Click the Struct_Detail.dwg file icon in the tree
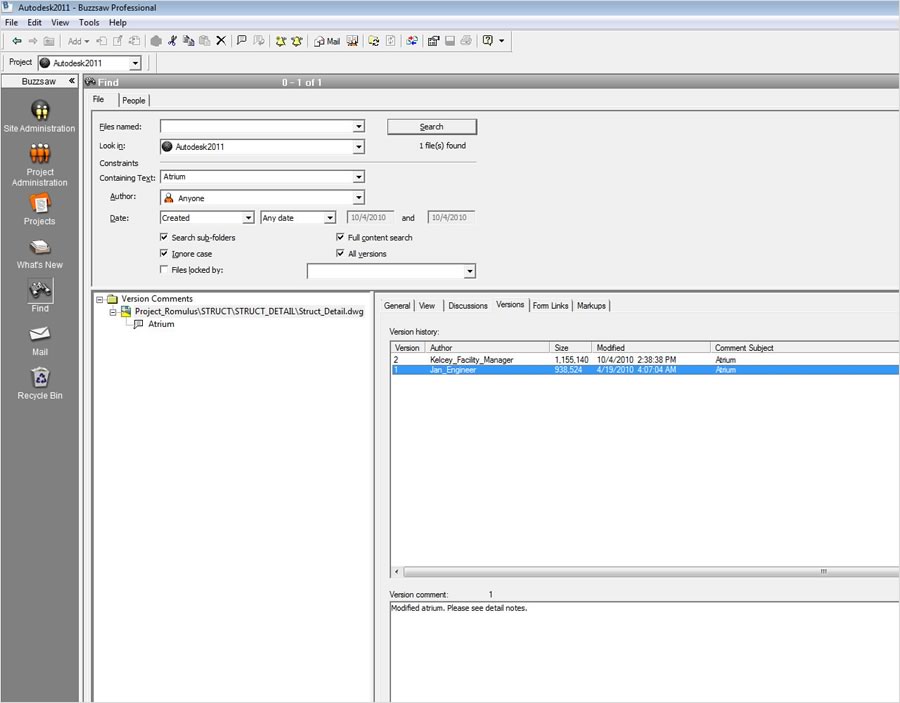Image resolution: width=900 pixels, height=703 pixels. click(x=126, y=311)
